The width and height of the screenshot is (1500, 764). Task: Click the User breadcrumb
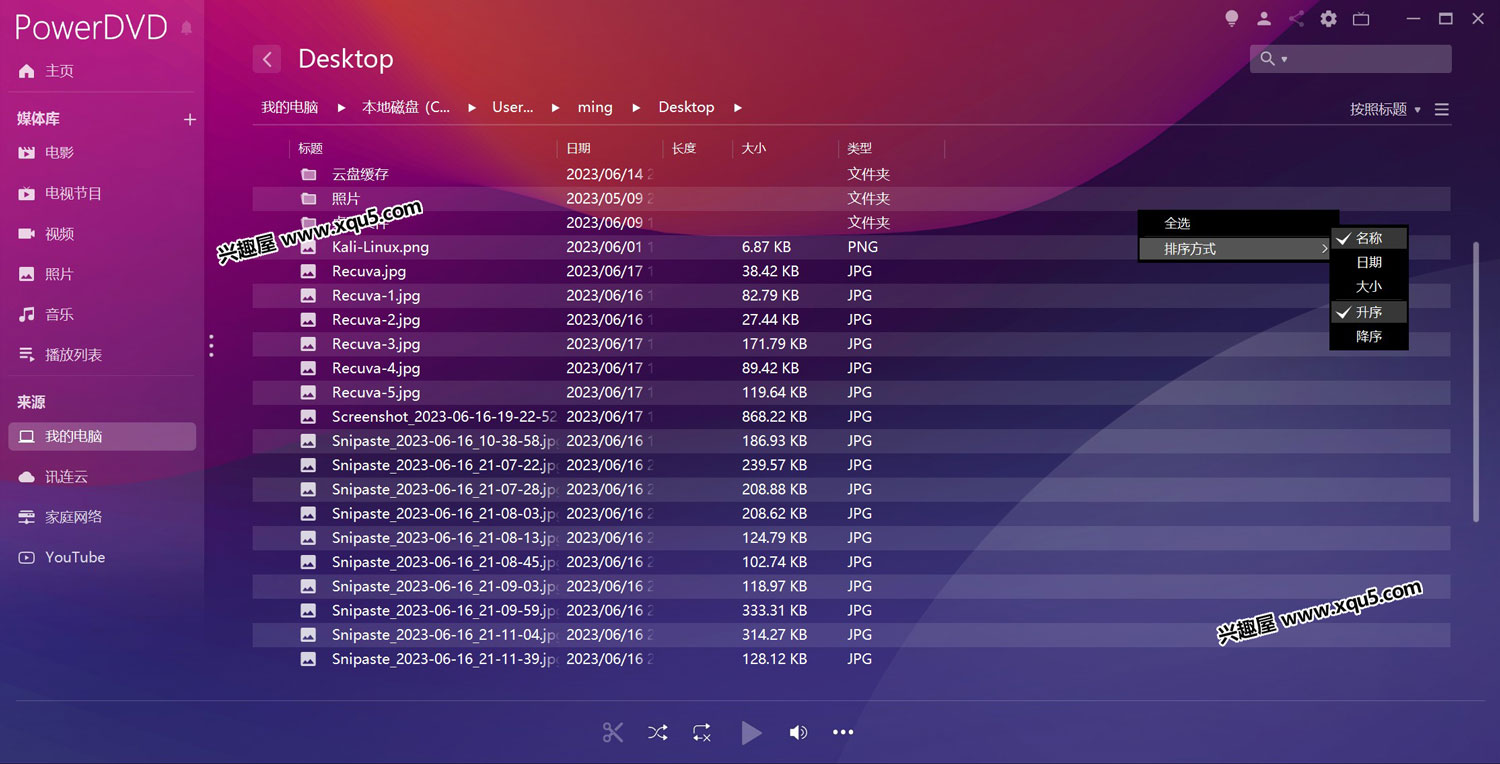(x=513, y=108)
